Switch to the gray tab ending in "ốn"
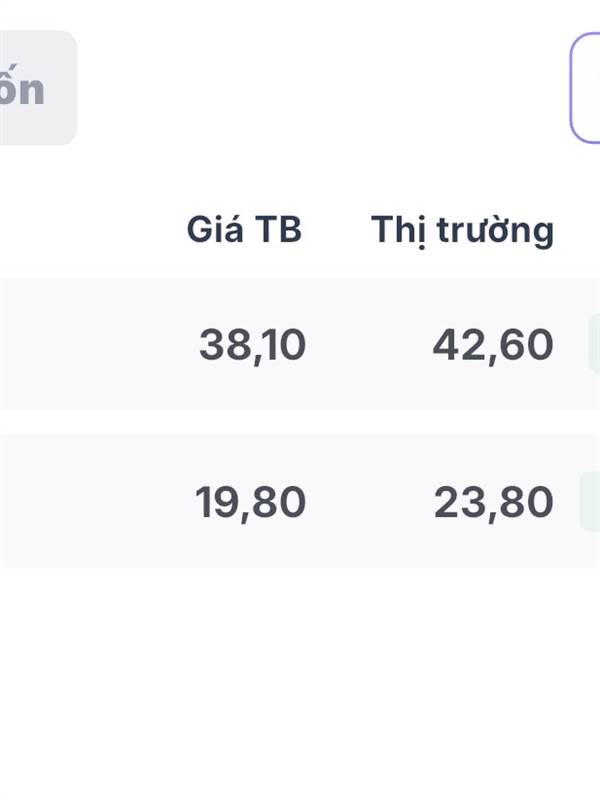Viewport: 600px width, 800px height. coord(37,88)
